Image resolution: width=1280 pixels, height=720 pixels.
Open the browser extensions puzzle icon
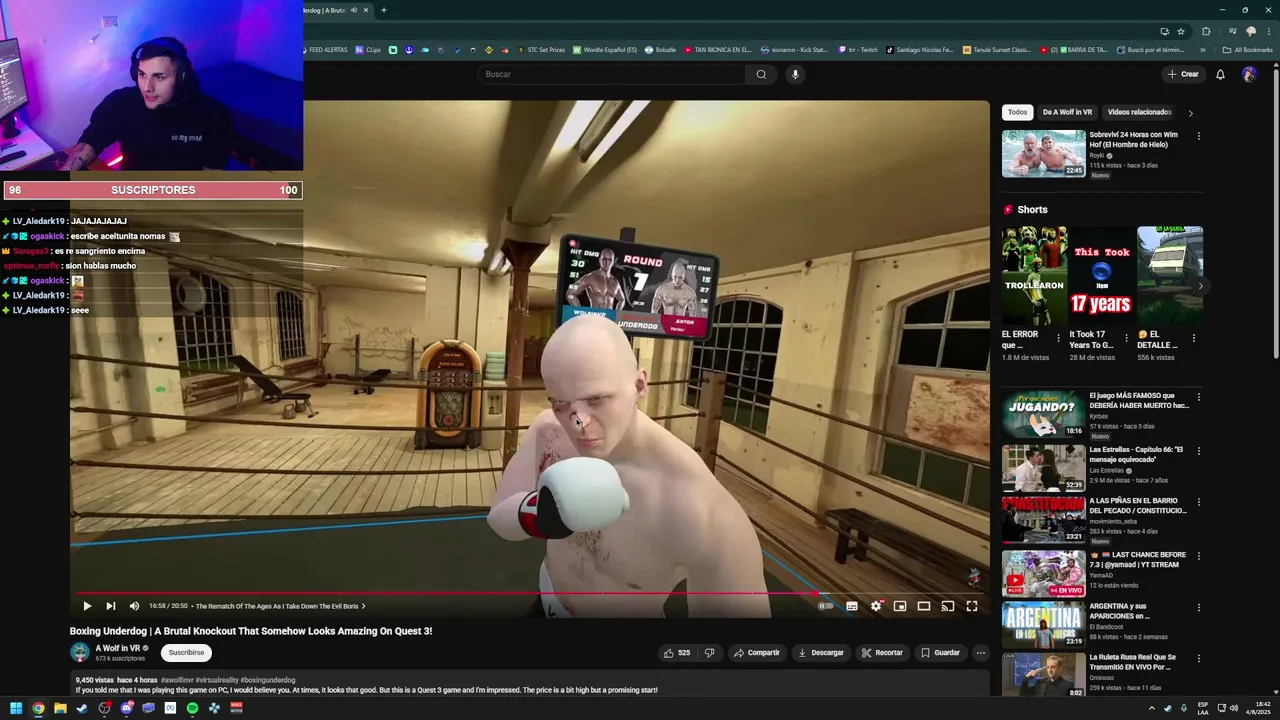[1206, 31]
